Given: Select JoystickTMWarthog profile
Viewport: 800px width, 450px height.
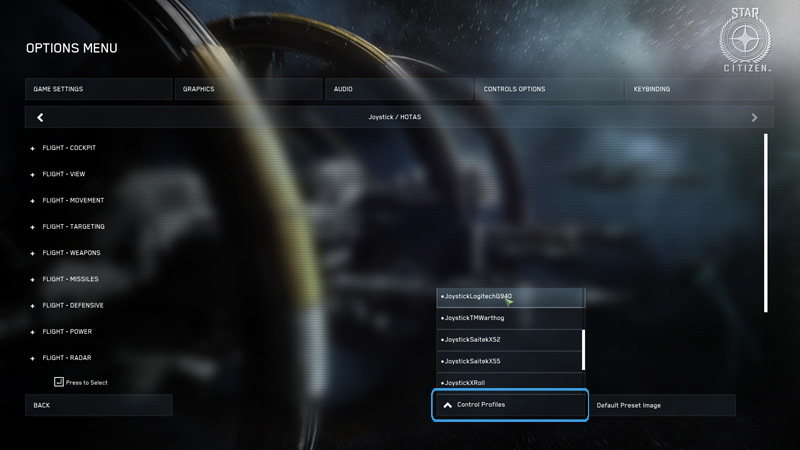Looking at the screenshot, I should (x=510, y=318).
